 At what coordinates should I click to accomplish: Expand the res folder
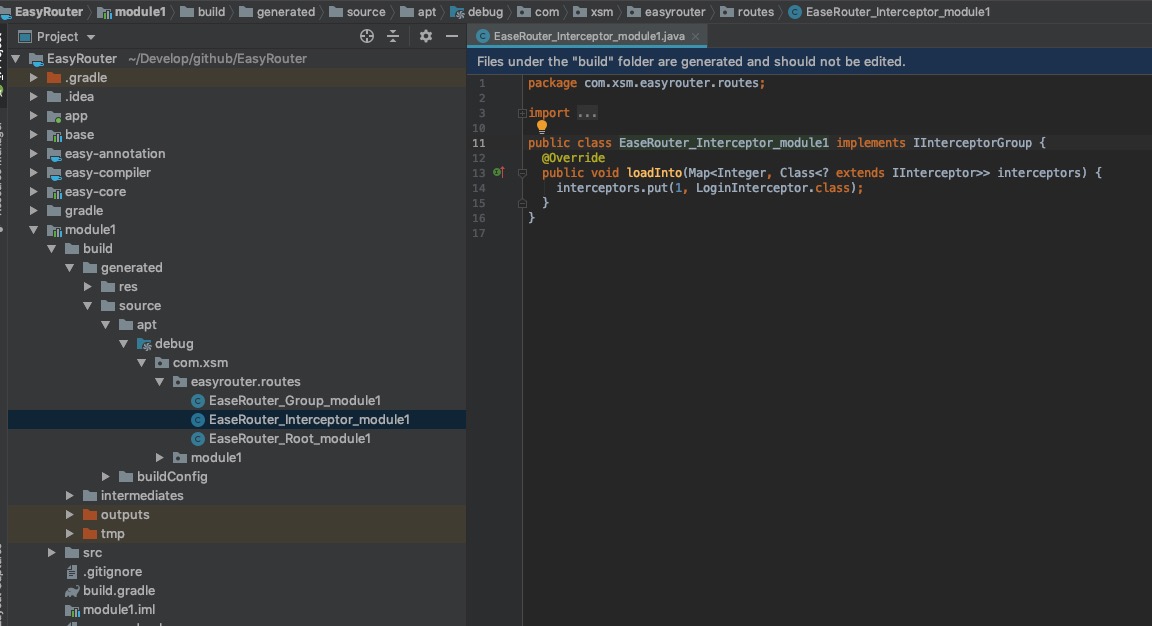point(87,287)
